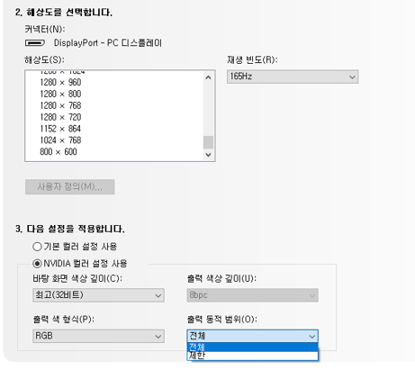
Task: Open the 165Hz refresh rate dropdown
Action: [293, 77]
